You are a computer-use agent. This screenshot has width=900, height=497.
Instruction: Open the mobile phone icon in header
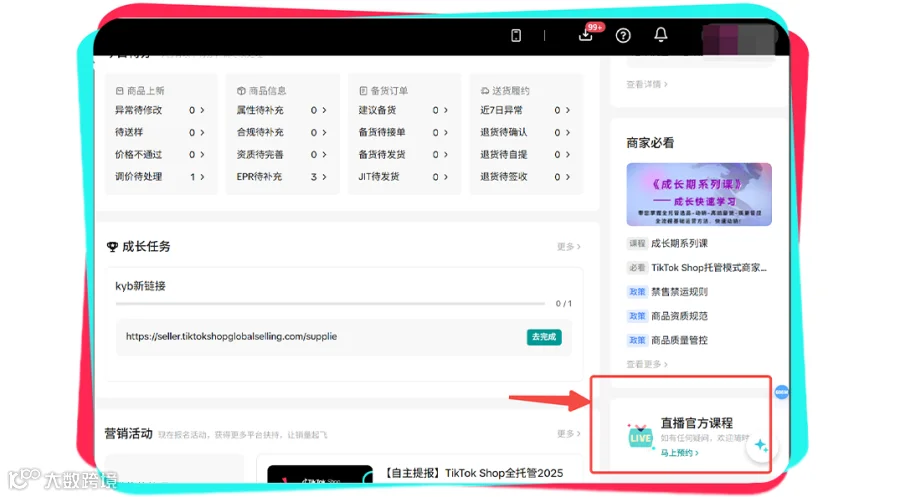tap(516, 36)
